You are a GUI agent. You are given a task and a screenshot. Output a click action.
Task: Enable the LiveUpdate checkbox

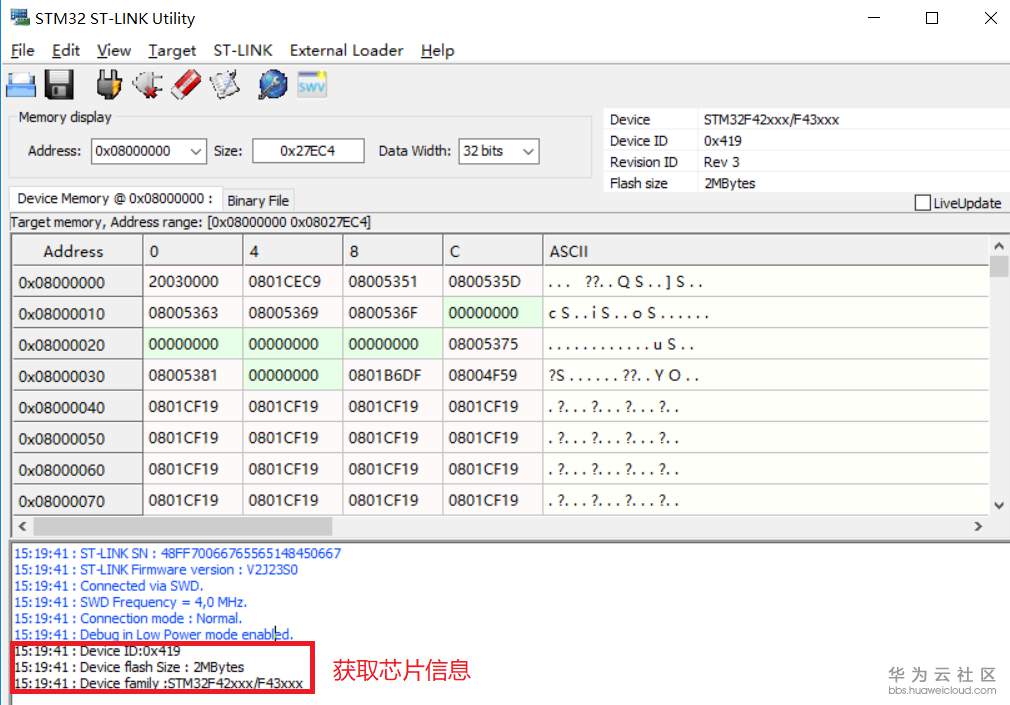click(922, 203)
